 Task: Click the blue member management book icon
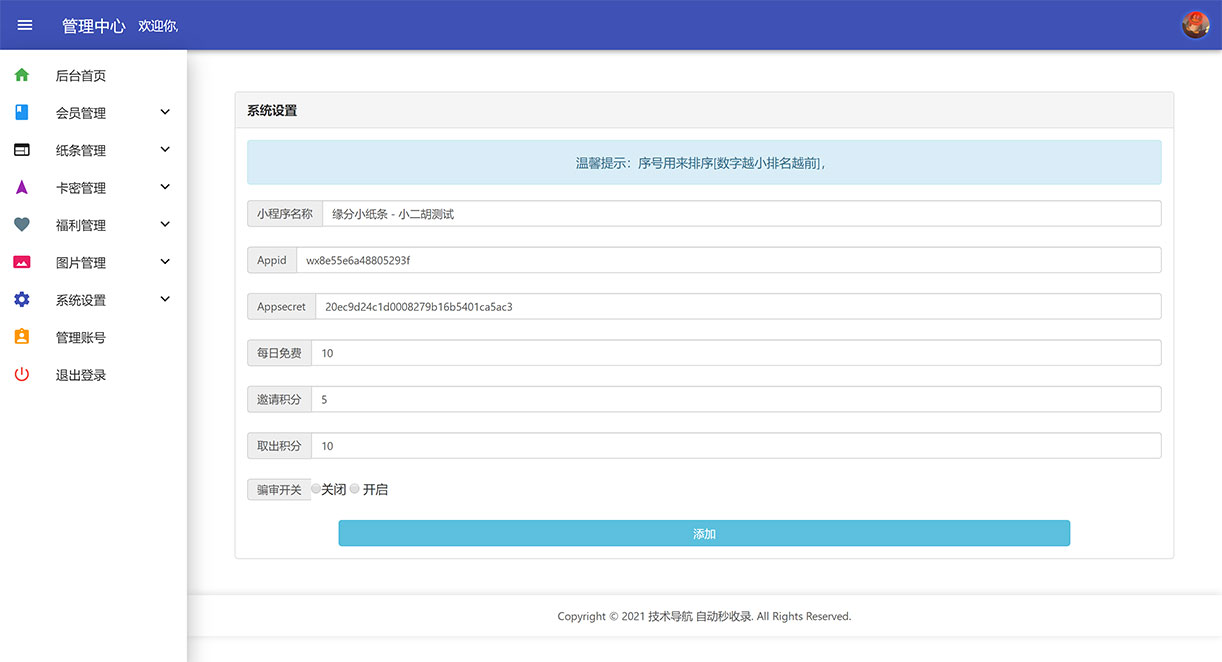pos(22,113)
